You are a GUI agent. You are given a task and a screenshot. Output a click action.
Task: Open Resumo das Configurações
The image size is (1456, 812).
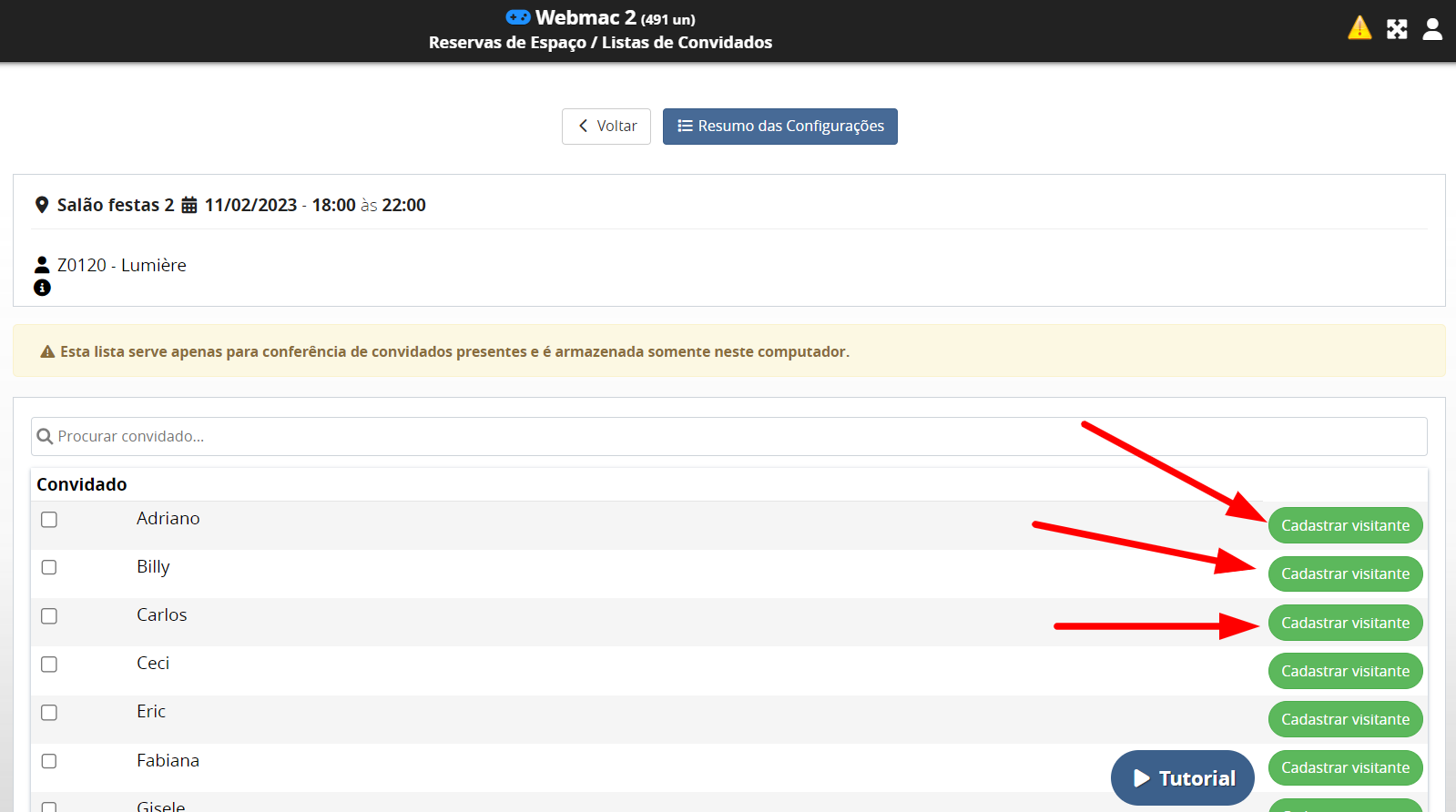(x=780, y=127)
